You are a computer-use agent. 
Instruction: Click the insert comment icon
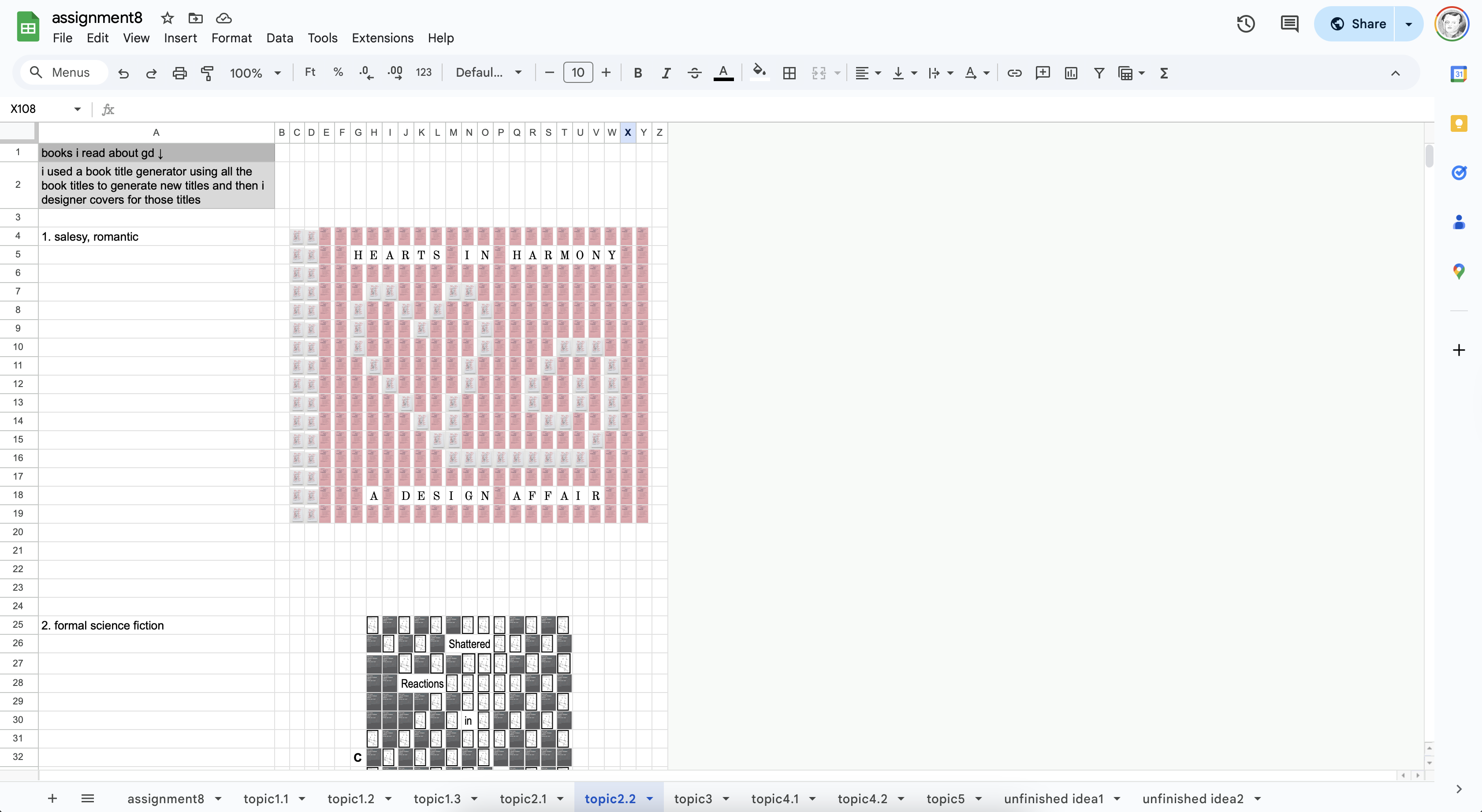click(1043, 73)
